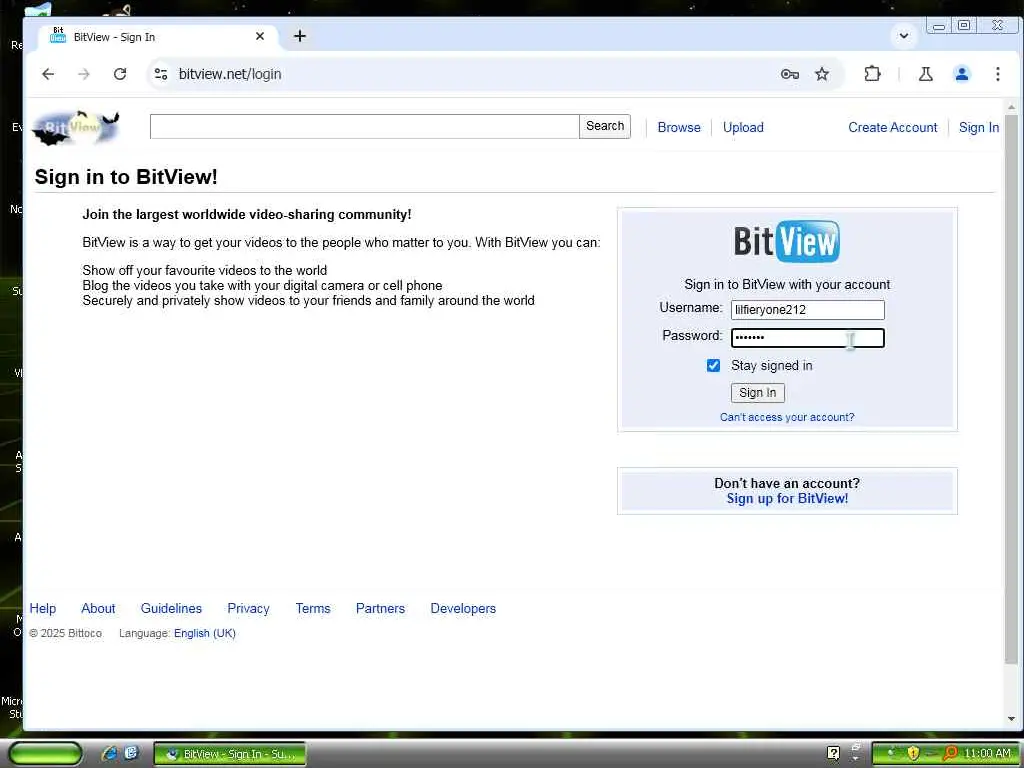
Task: Close the BitView - Sign In tab
Action: coord(260,36)
